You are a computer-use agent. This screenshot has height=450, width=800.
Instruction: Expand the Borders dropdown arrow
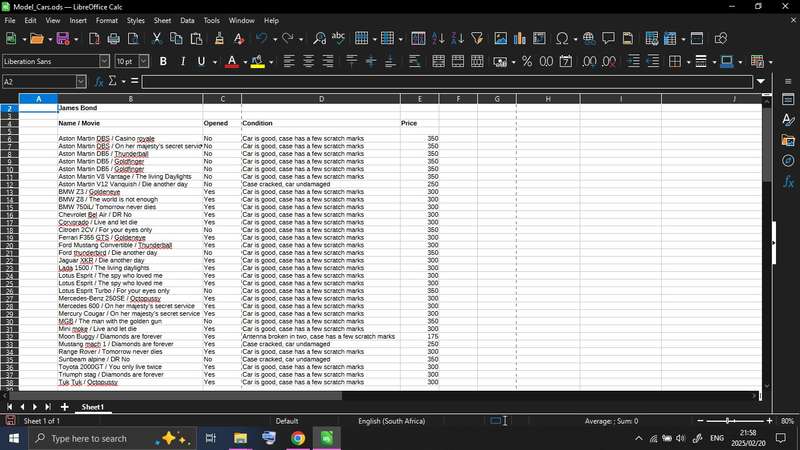pyautogui.click(x=688, y=62)
